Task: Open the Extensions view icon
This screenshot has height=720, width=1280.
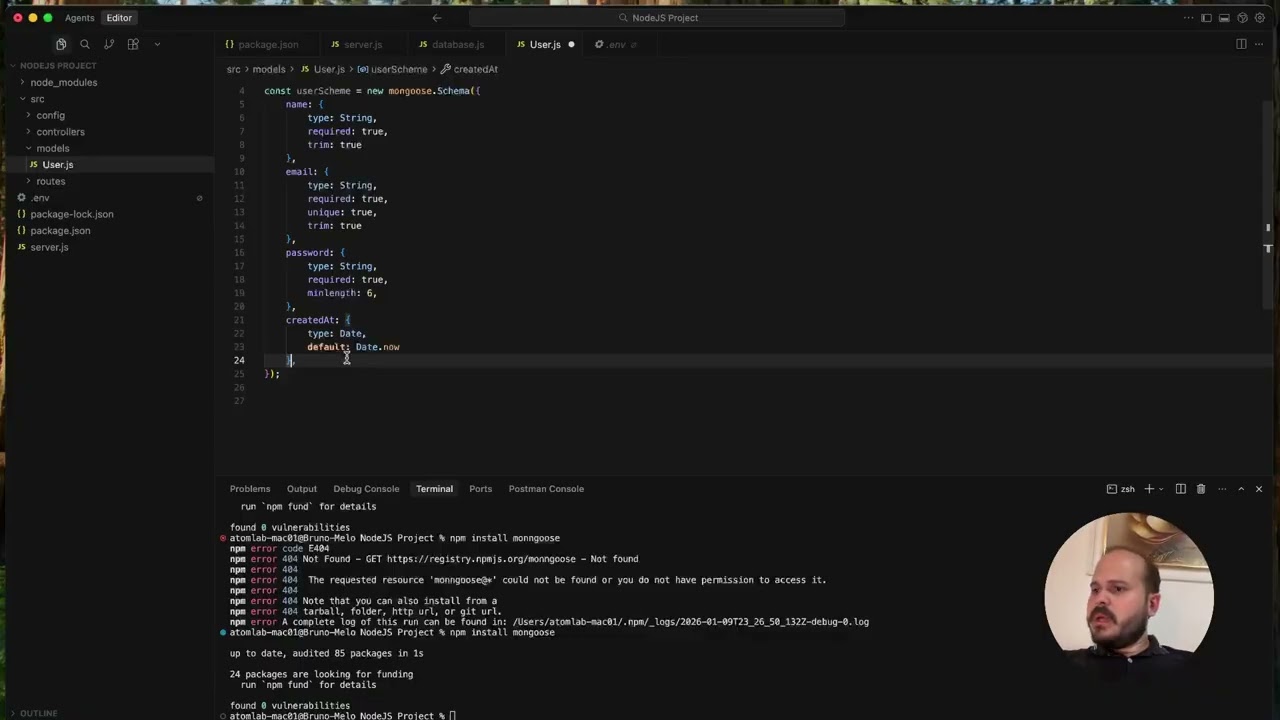Action: 133,44
